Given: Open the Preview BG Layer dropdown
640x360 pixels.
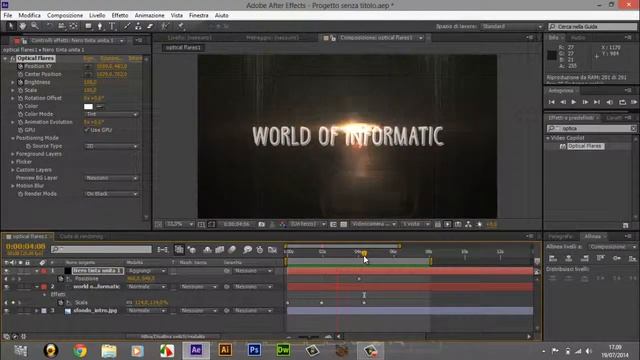Looking at the screenshot, I should click(111, 178).
